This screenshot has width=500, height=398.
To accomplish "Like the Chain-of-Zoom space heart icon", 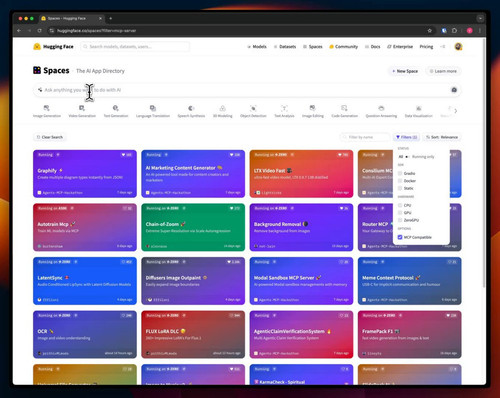I will click(232, 208).
